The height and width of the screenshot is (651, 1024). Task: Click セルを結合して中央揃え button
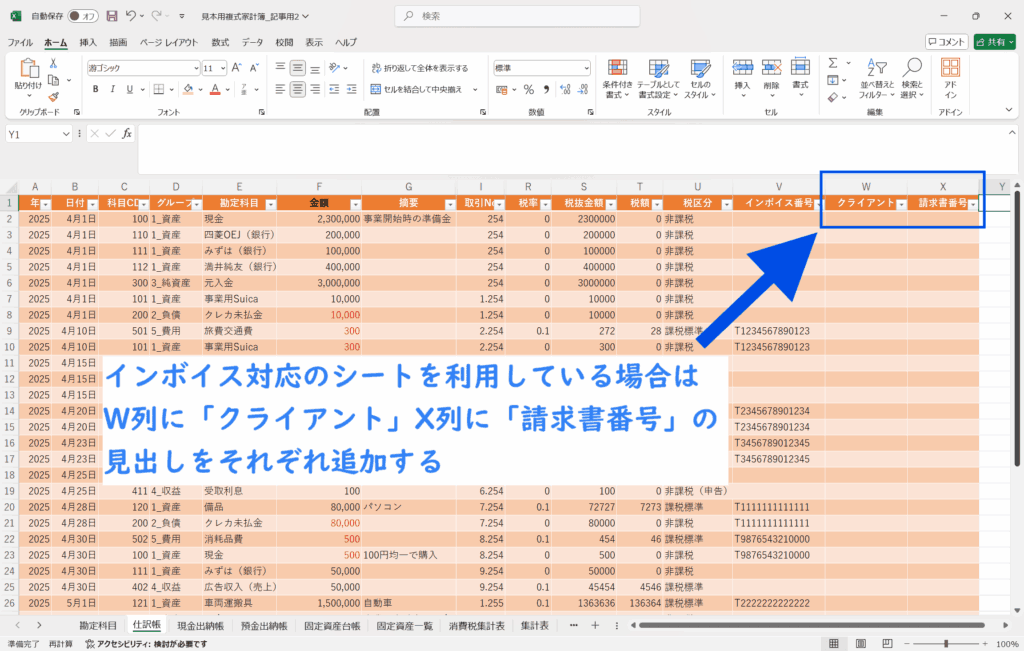[x=416, y=89]
